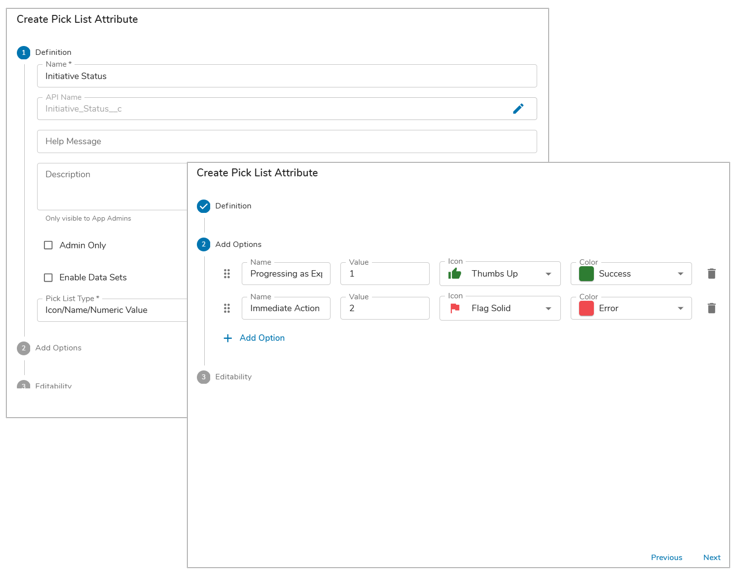Viewport: 736px width, 575px height.
Task: Expand the Error color dropdown arrow
Action: click(680, 309)
